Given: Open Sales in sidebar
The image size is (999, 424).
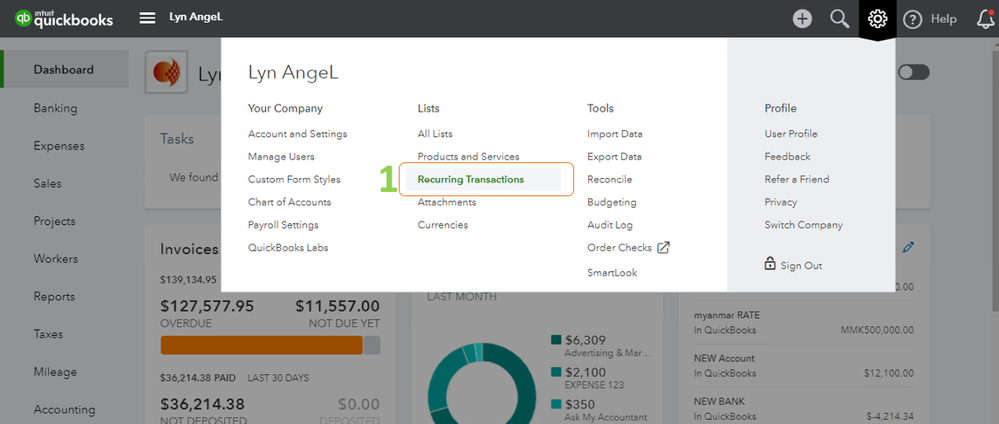Looking at the screenshot, I should [x=48, y=184].
